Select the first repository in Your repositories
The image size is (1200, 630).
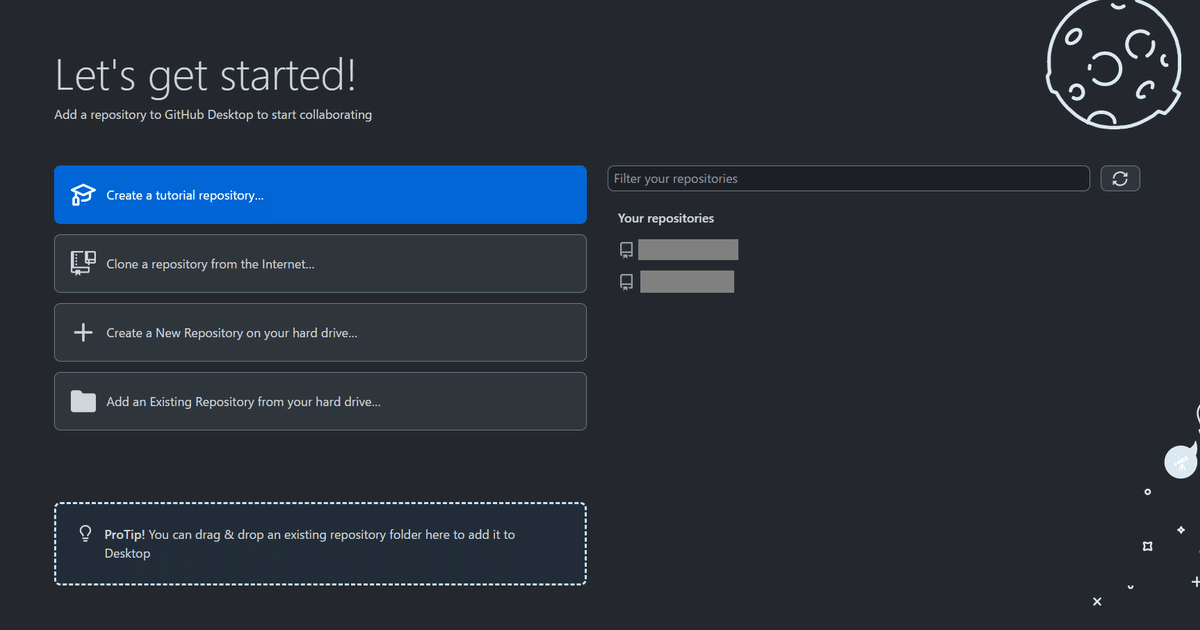[x=678, y=250]
